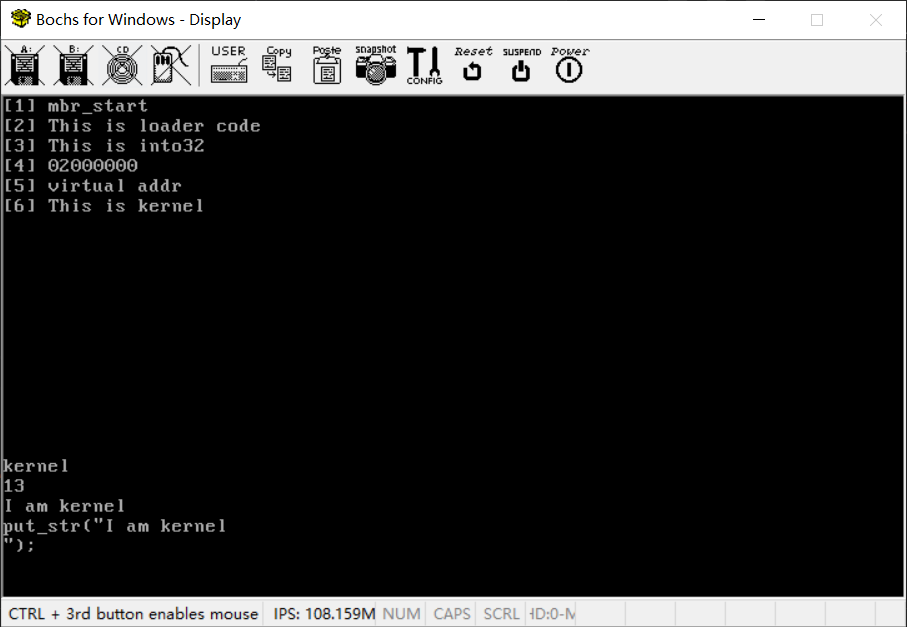Click the Reset button in the toolbar
The height and width of the screenshot is (627, 907).
point(473,64)
